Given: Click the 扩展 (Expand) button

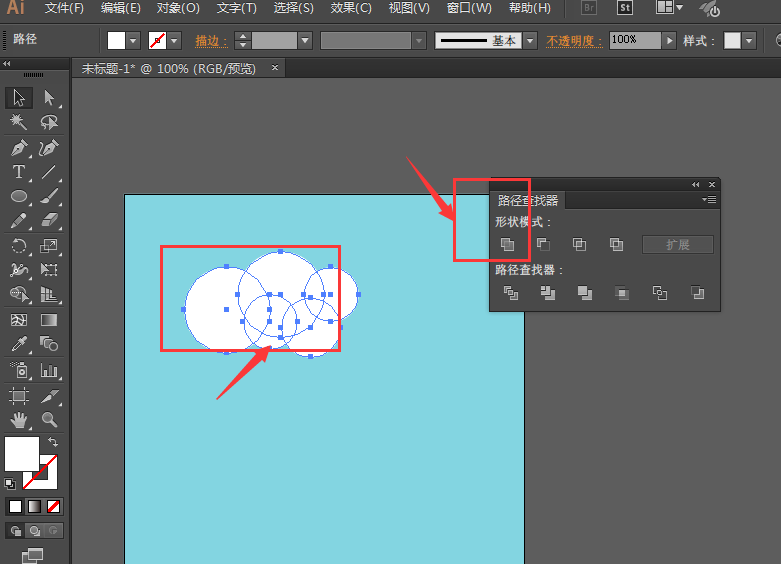Looking at the screenshot, I should (678, 245).
